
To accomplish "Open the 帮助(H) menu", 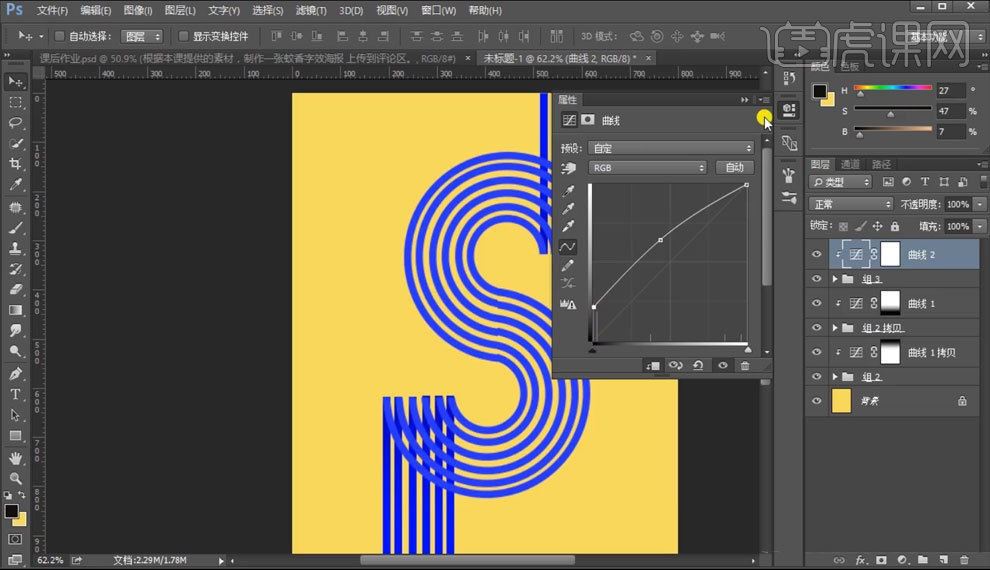I will [485, 10].
